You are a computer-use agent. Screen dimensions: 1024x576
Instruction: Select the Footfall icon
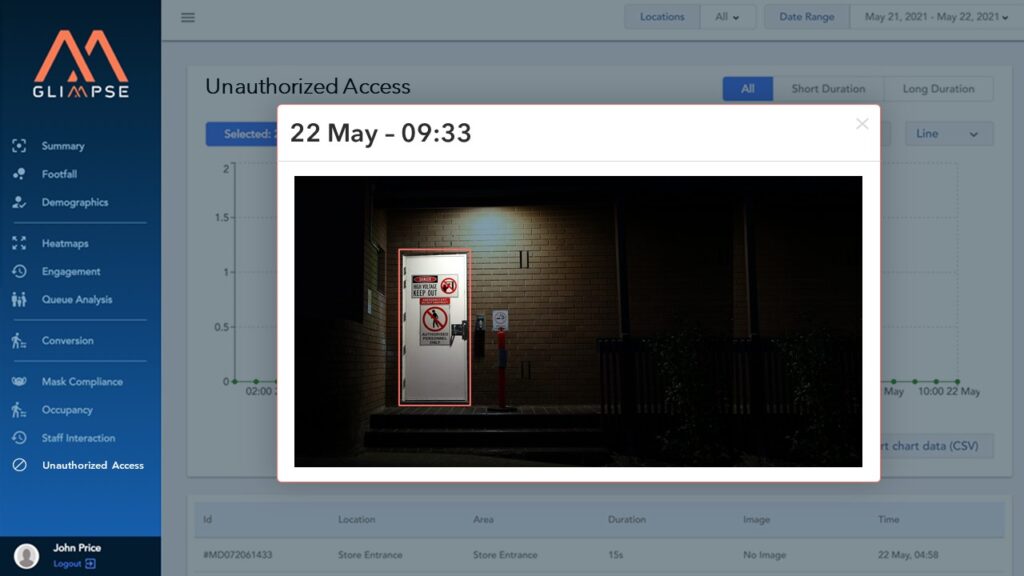19,174
